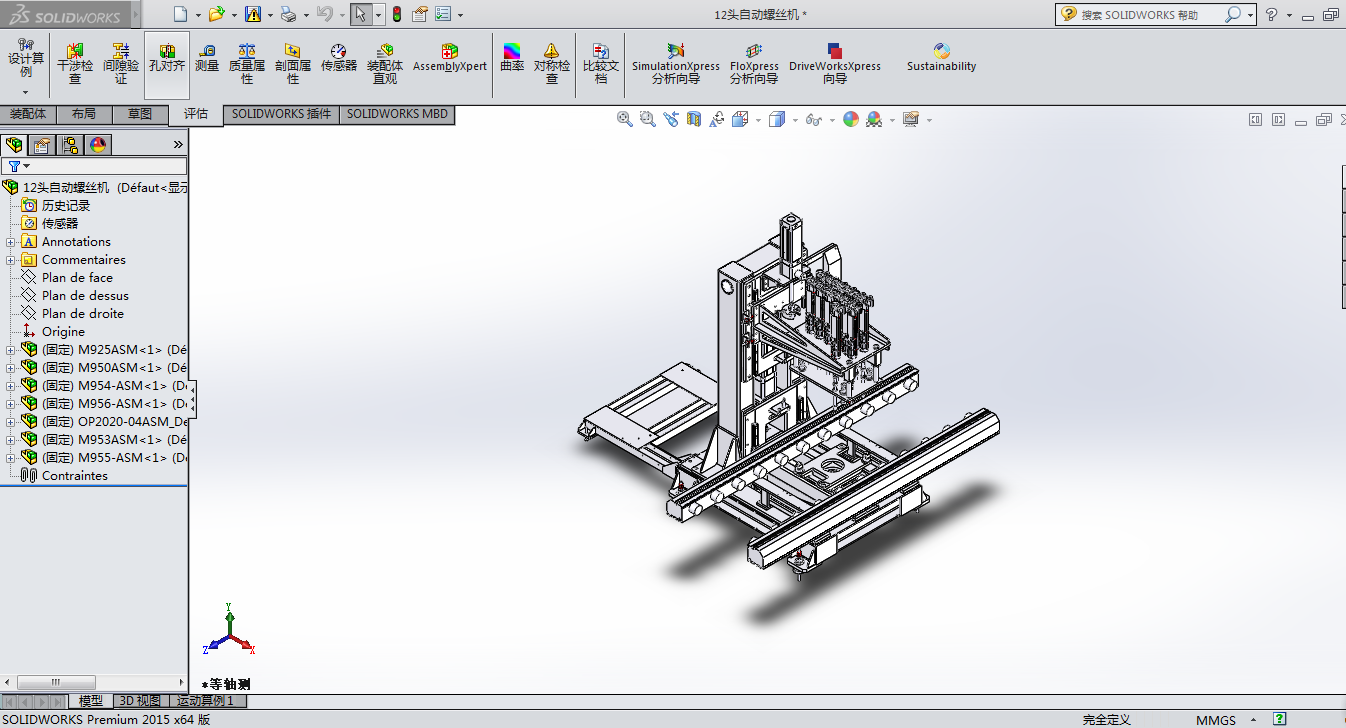Open the display style dropdown arrow
Viewport: 1346px width, 728px height.
[796, 120]
